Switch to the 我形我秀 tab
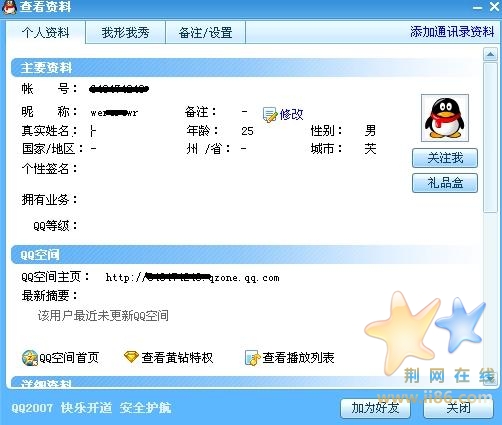Image resolution: width=502 pixels, height=425 pixels. (125, 33)
